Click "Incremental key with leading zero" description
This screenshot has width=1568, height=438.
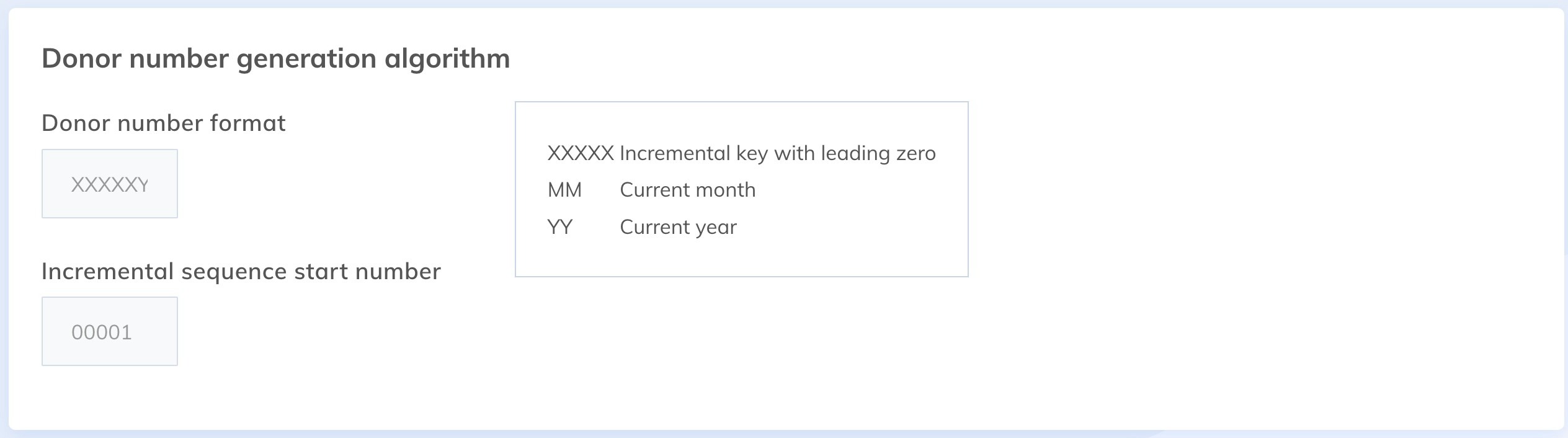point(777,153)
